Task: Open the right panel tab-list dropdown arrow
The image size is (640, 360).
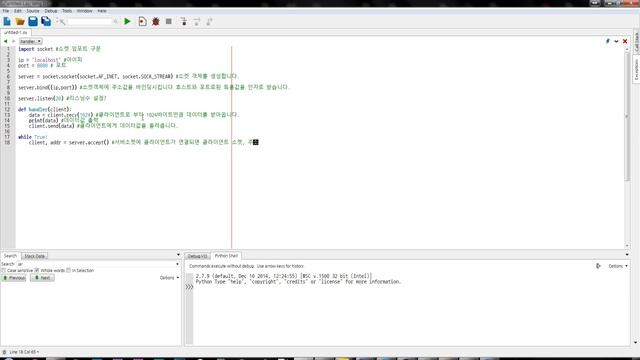Action: click(x=627, y=255)
